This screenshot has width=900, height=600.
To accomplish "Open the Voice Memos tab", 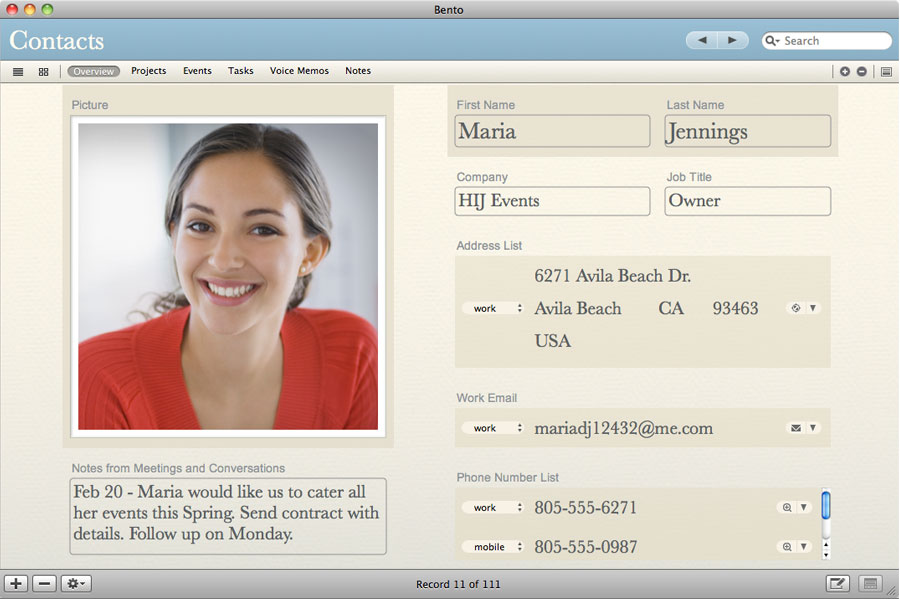I will pos(299,71).
